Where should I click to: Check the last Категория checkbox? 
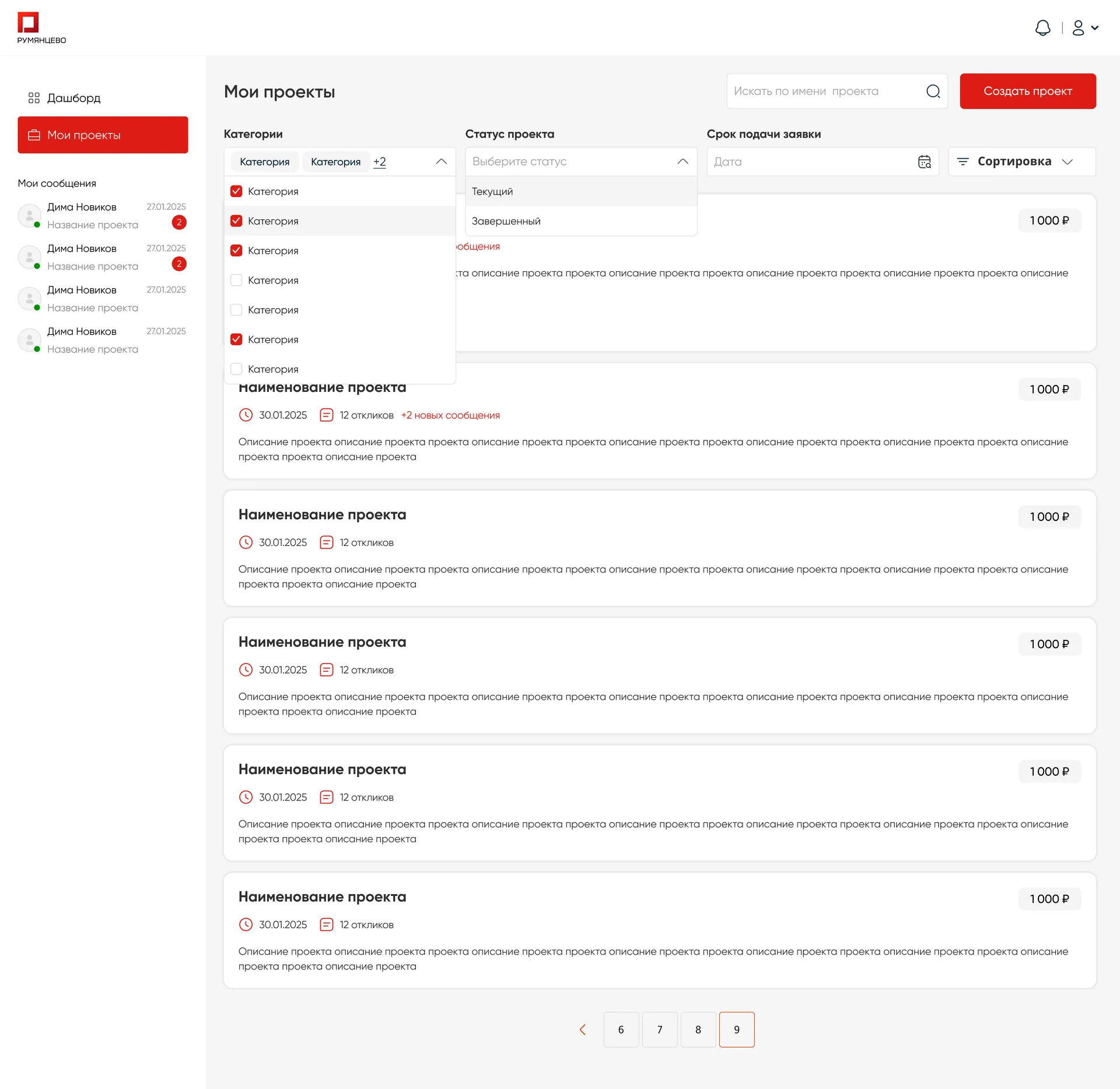pos(236,369)
